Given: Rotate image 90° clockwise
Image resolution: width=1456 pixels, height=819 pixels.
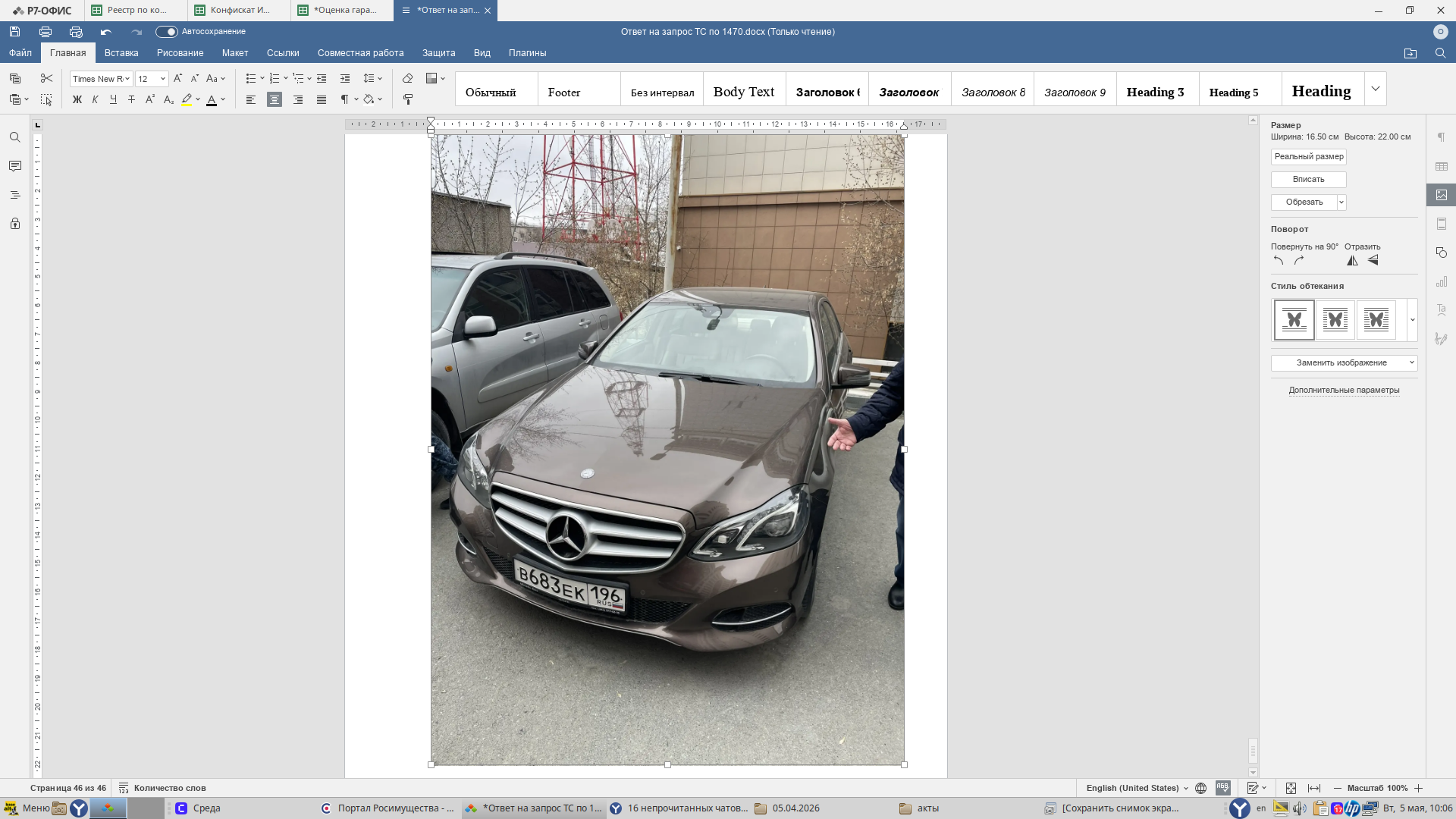Looking at the screenshot, I should (1299, 261).
